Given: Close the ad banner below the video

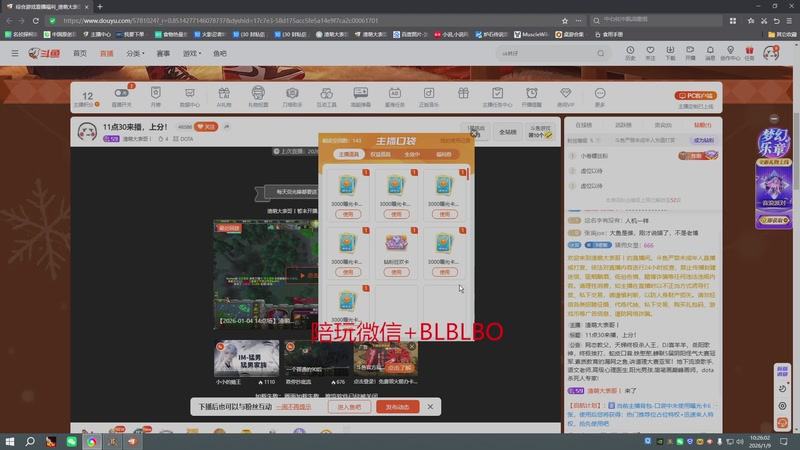Looking at the screenshot, I should pos(412,346).
